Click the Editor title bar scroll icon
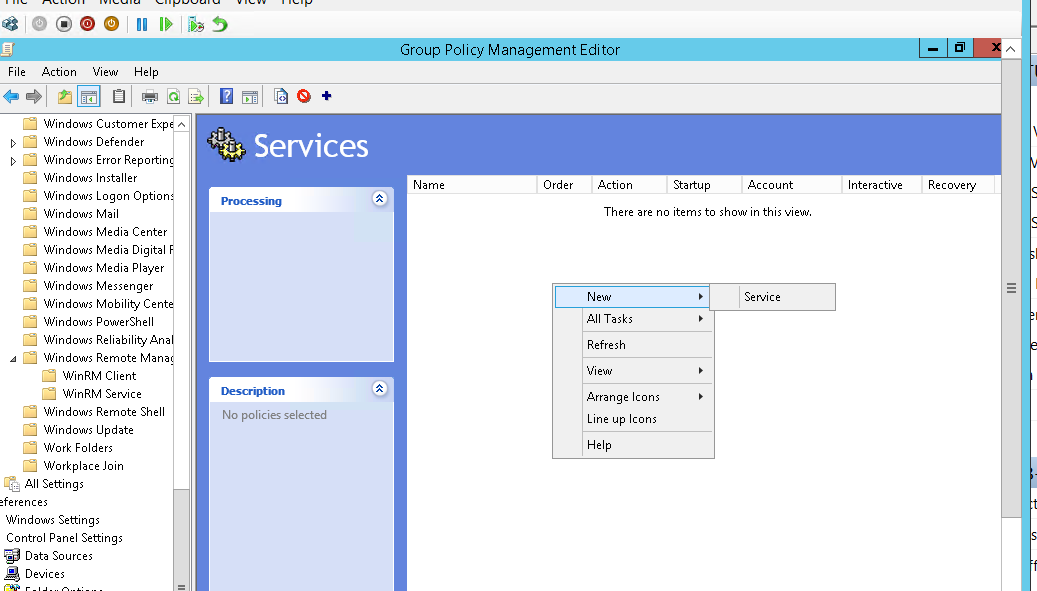This screenshot has width=1037, height=591. pyautogui.click(x=7, y=50)
